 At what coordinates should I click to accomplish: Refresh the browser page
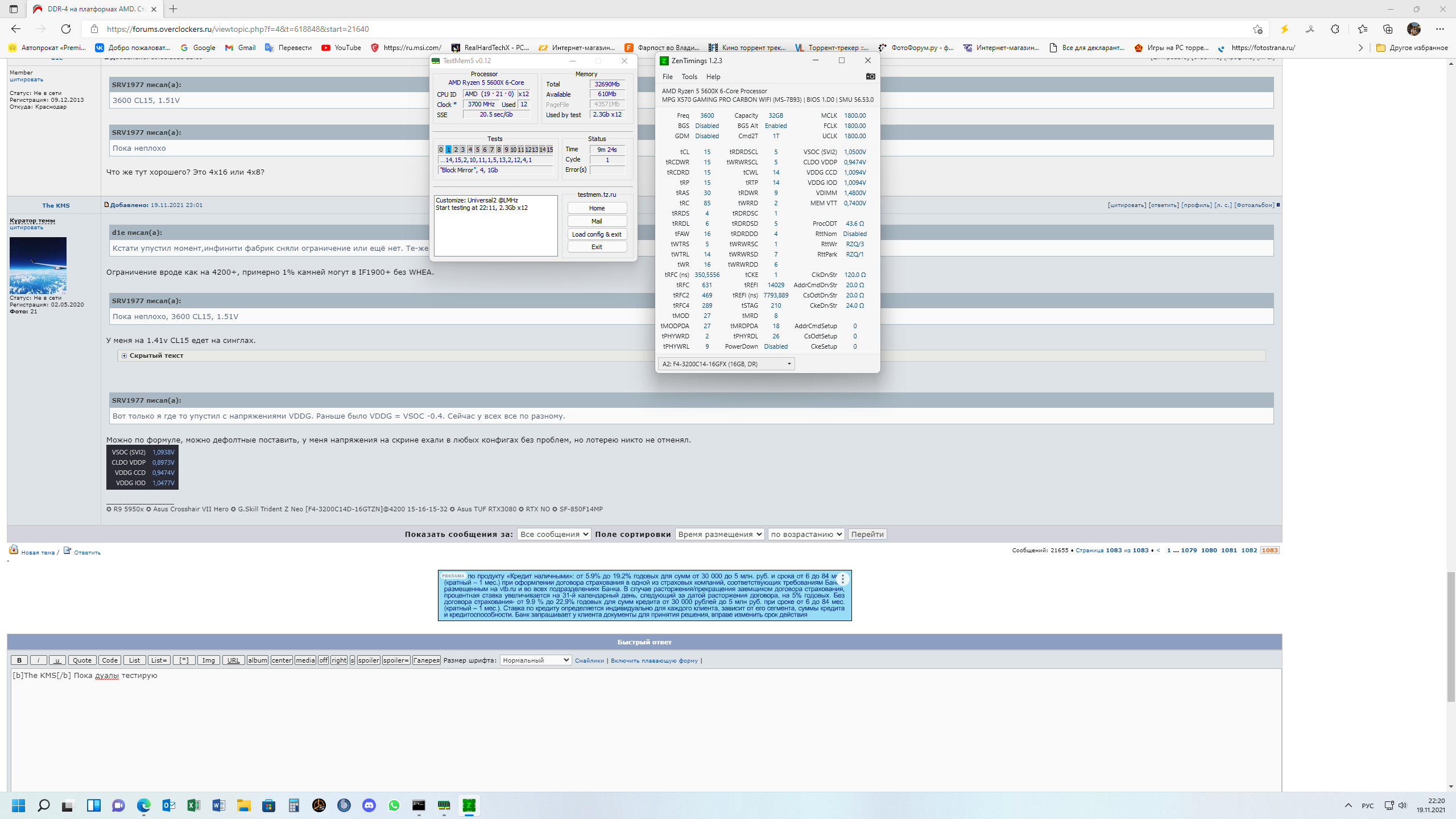click(66, 29)
